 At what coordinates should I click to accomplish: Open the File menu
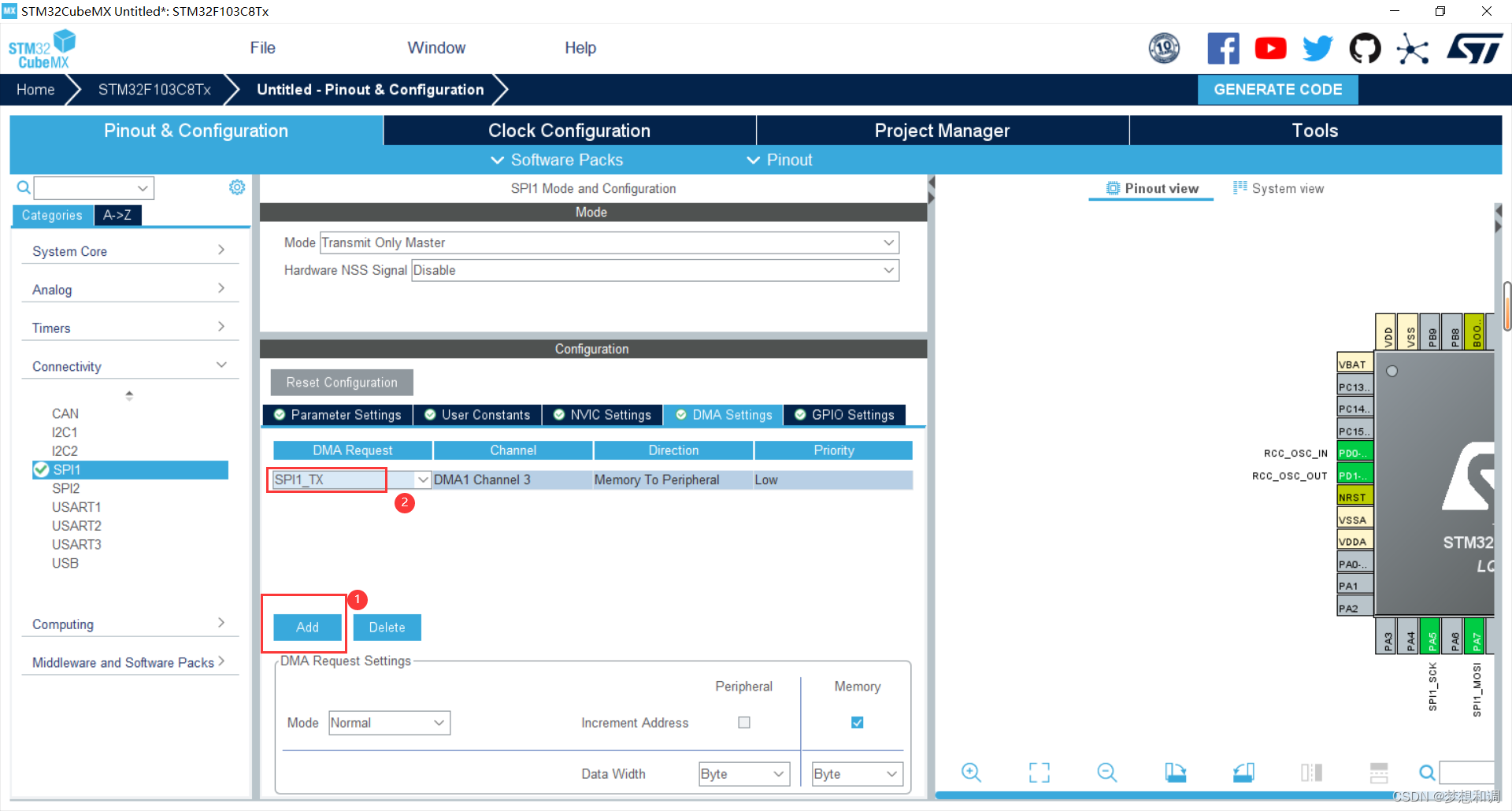(262, 48)
